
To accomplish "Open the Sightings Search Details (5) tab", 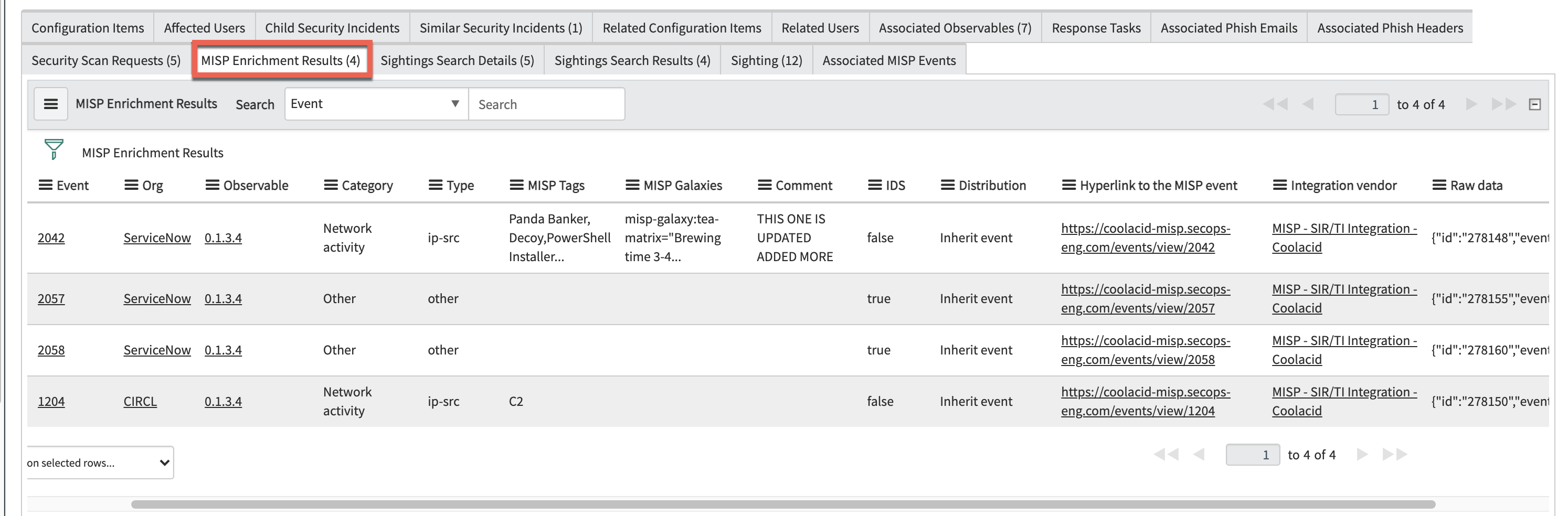I will (457, 60).
